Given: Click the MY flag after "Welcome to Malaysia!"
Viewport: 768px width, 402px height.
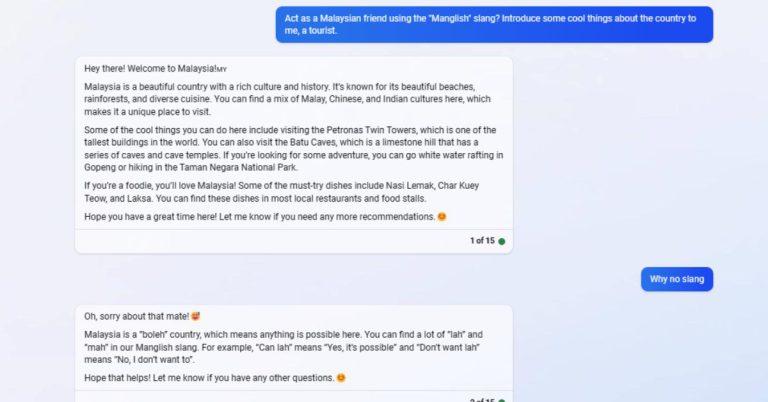Looking at the screenshot, I should click(x=221, y=70).
